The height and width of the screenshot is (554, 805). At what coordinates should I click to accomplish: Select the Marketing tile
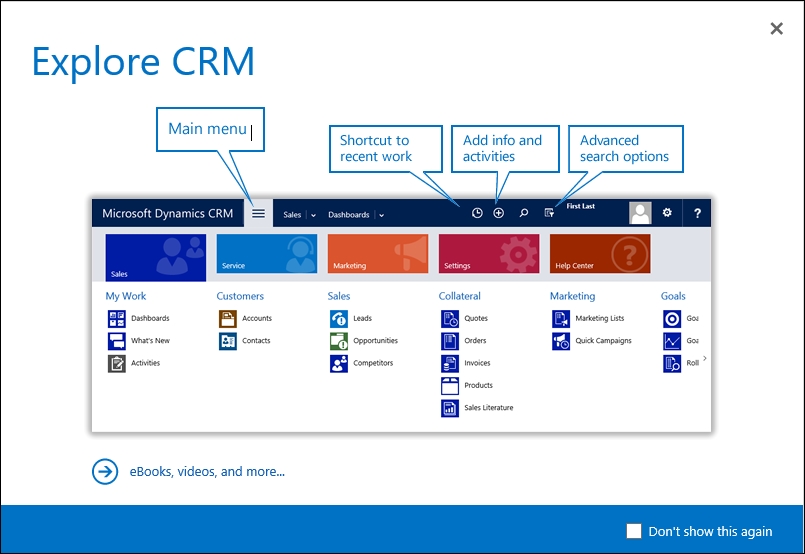pyautogui.click(x=378, y=254)
